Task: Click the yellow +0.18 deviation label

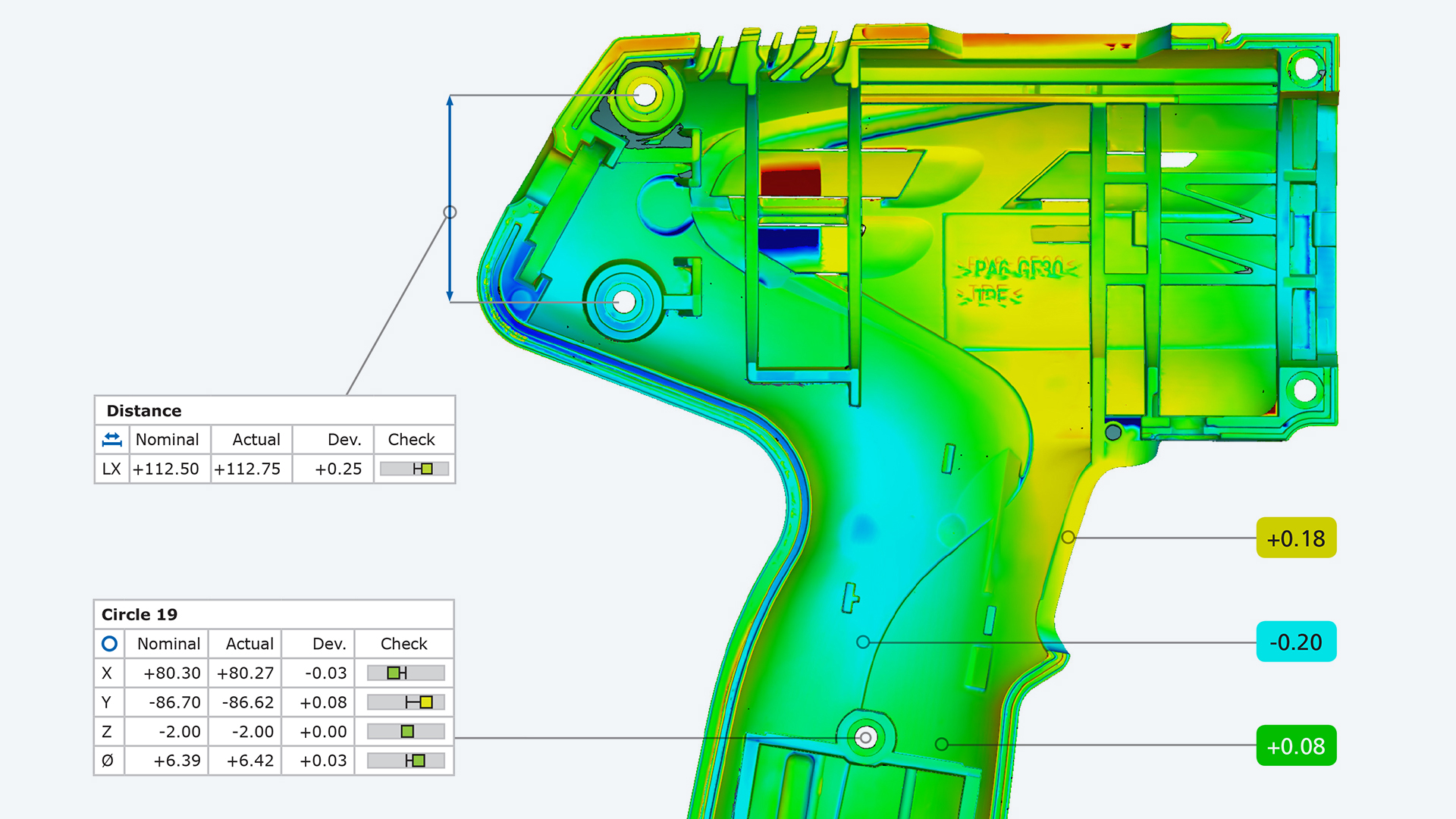Action: tap(1296, 538)
